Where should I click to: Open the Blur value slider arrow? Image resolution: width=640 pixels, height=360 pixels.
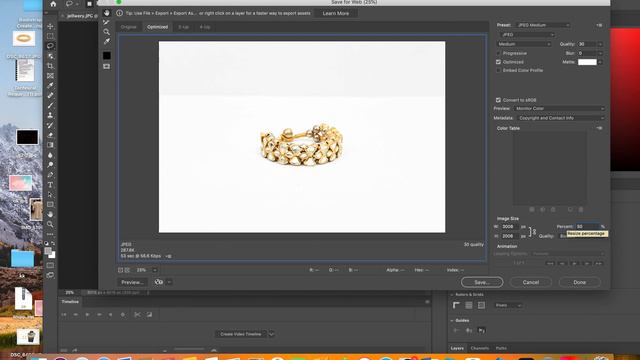600,53
